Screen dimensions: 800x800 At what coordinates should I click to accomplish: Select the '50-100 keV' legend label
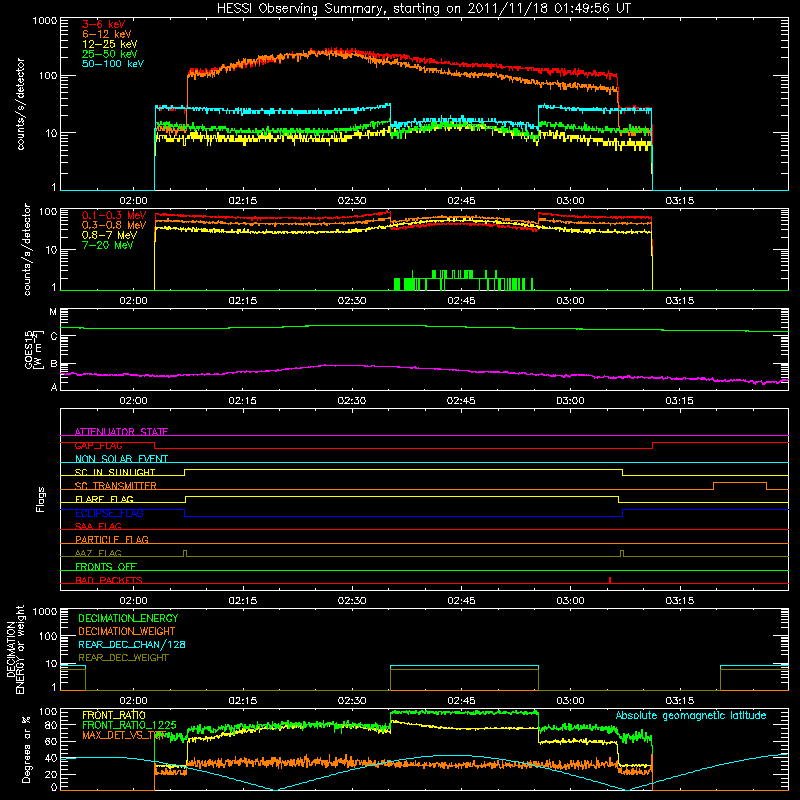[113, 64]
